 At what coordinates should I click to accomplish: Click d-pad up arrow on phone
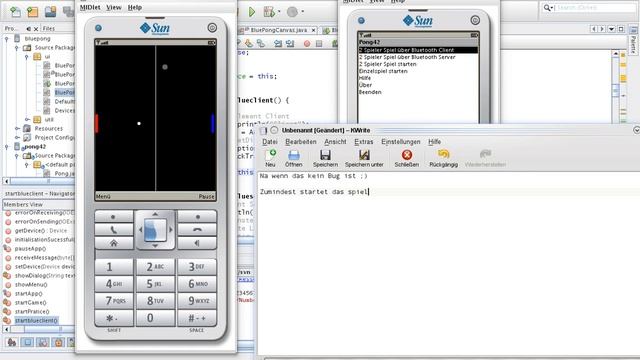pos(155,214)
